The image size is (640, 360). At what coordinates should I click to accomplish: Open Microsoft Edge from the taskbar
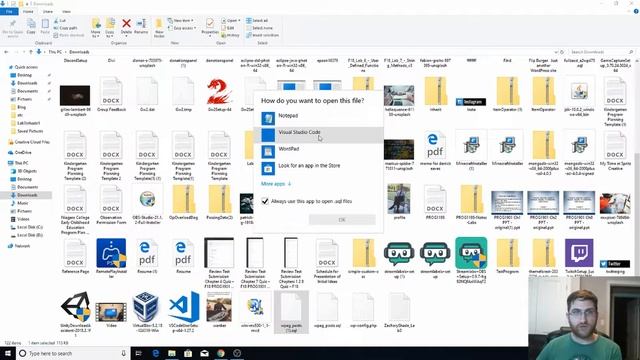click(156, 353)
